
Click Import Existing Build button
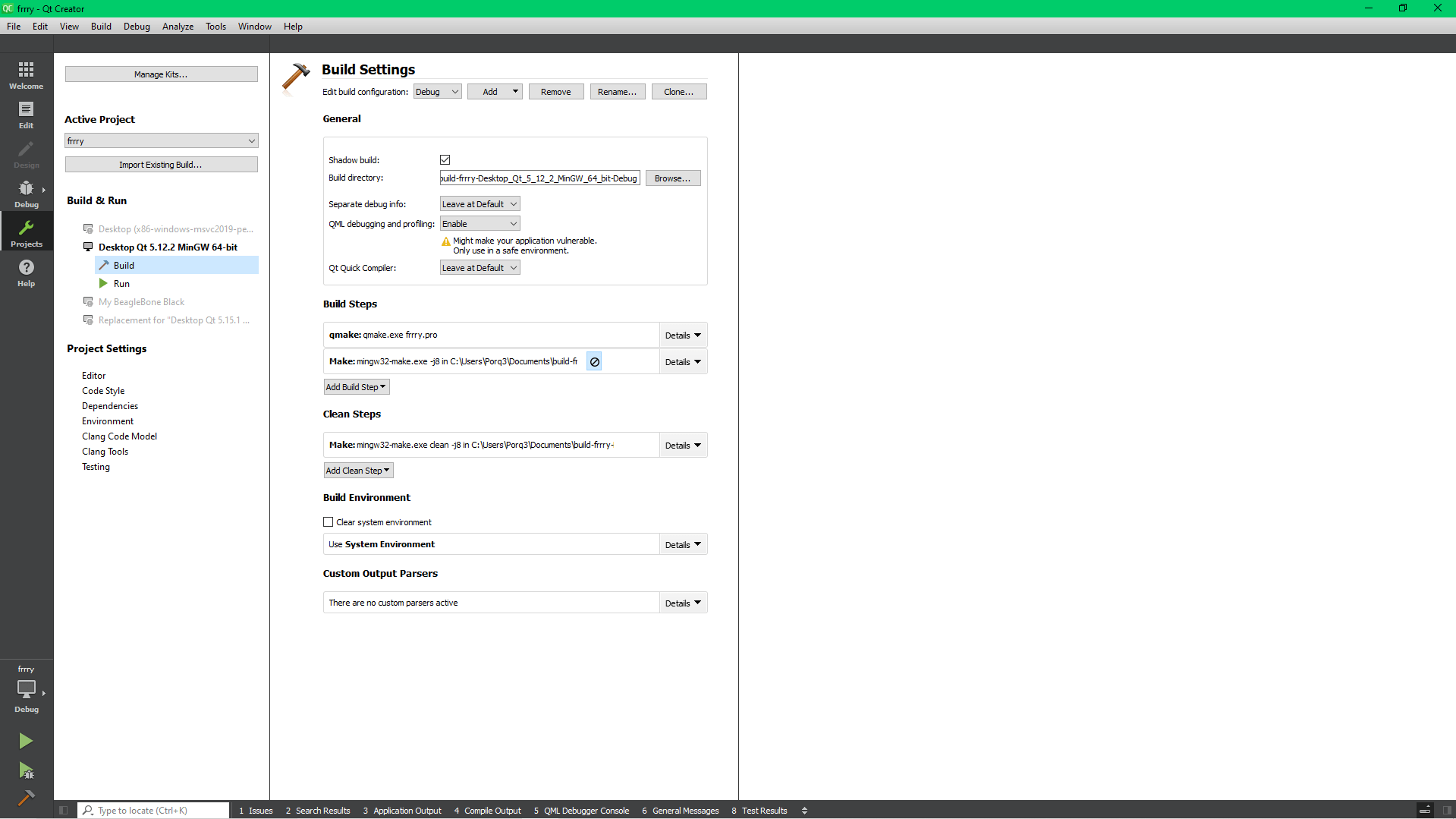pyautogui.click(x=162, y=165)
